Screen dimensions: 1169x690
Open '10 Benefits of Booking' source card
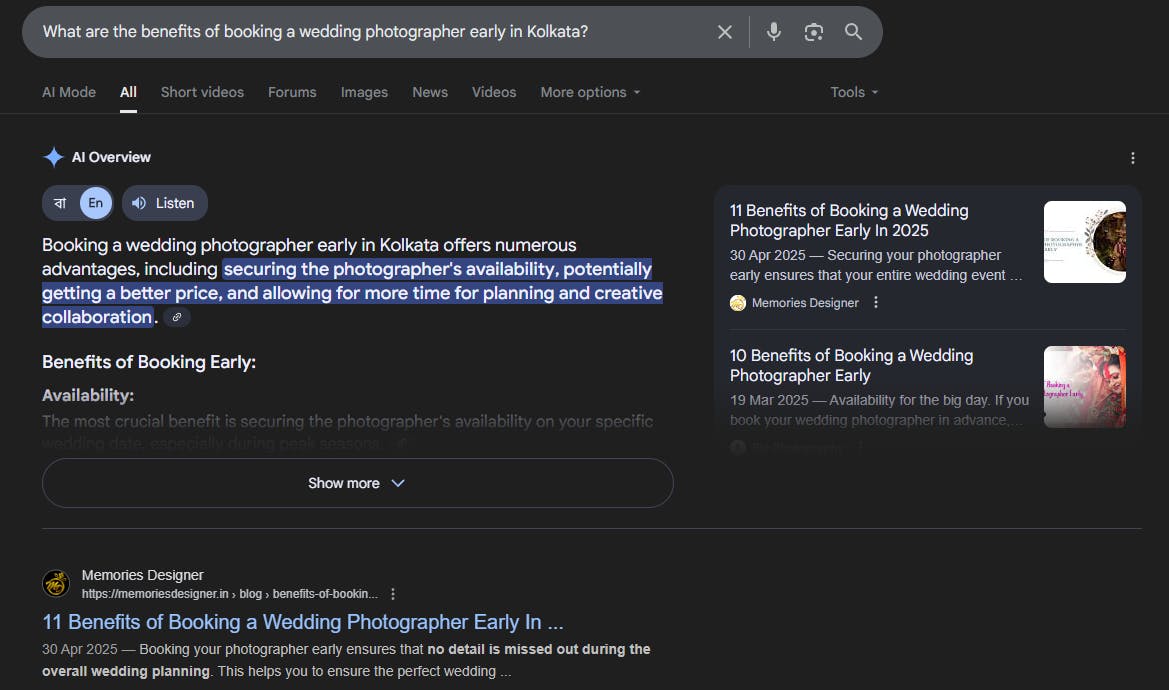[x=851, y=365]
